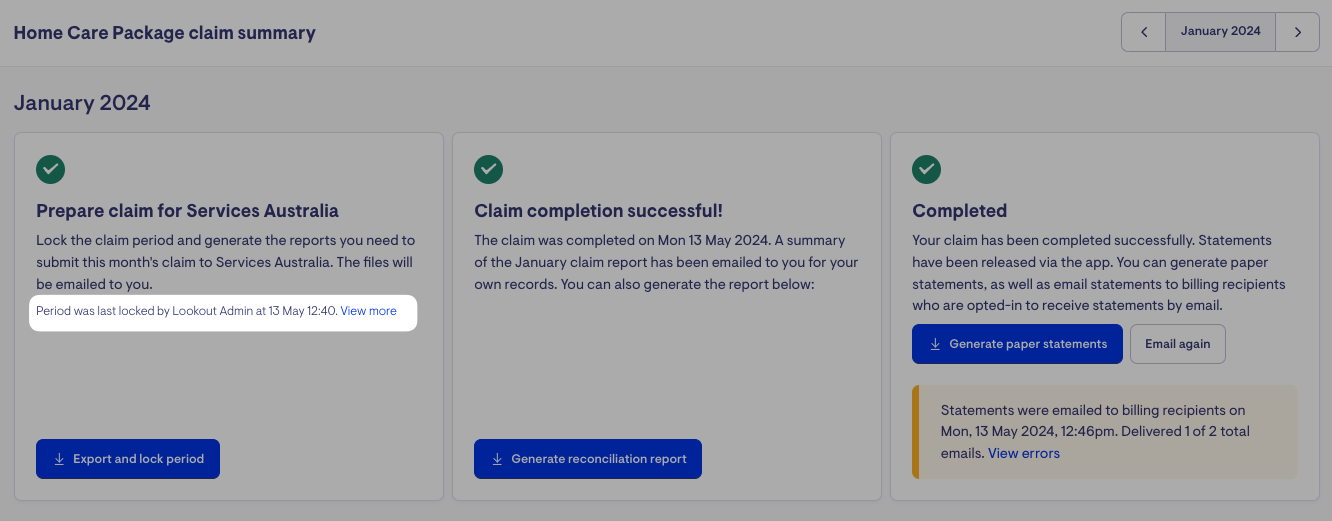Screen dimensions: 1332x521
Task: Click green checkmark above Prepare claim heading
Action: tap(51, 169)
